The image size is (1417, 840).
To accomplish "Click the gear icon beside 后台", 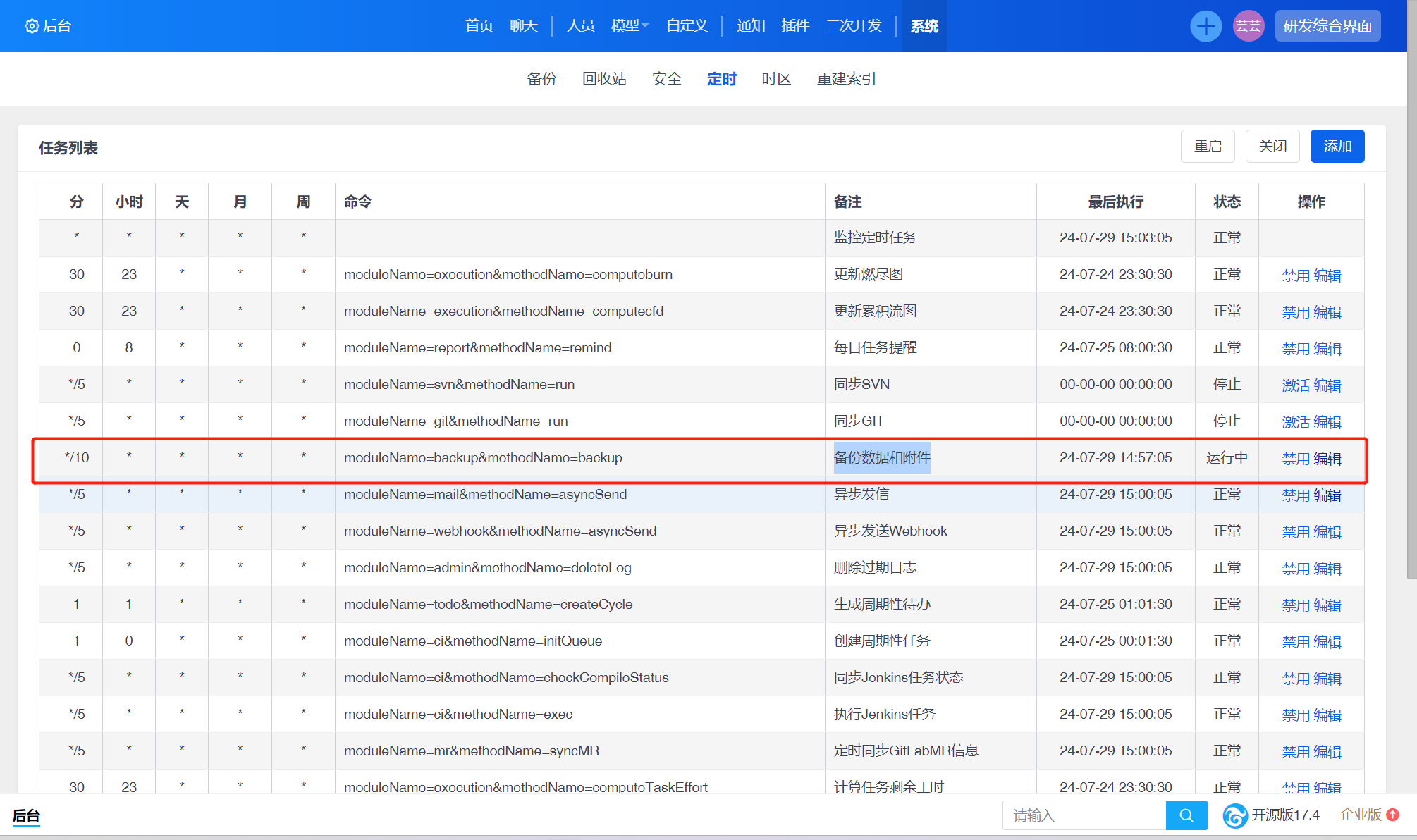I will [x=32, y=26].
